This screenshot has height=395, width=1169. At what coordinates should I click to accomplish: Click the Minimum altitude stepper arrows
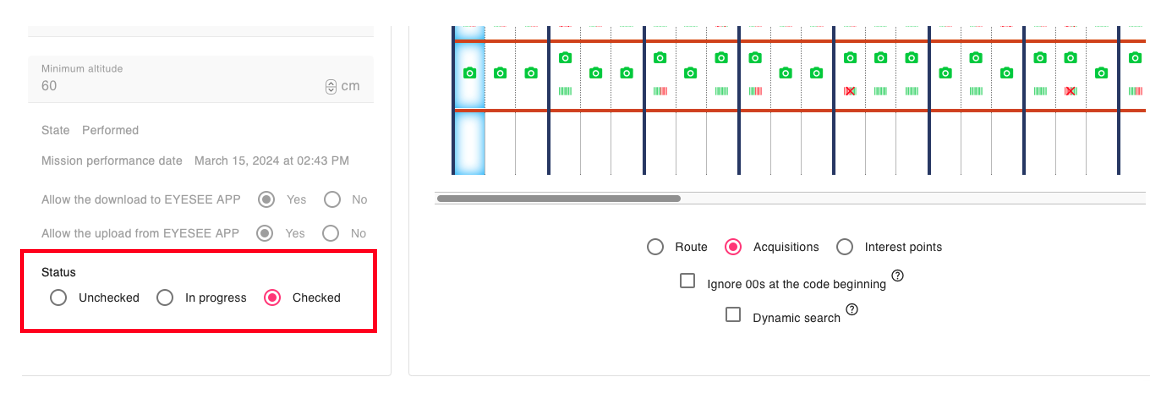pos(331,86)
